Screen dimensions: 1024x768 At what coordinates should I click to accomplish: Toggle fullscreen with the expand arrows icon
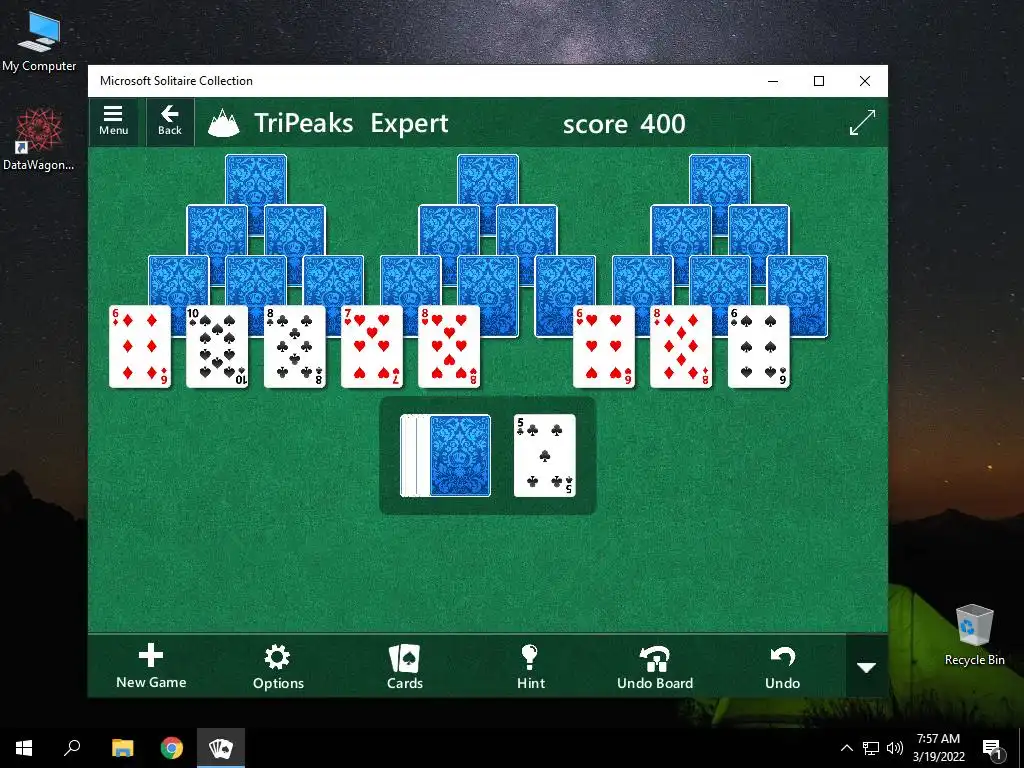click(x=862, y=123)
